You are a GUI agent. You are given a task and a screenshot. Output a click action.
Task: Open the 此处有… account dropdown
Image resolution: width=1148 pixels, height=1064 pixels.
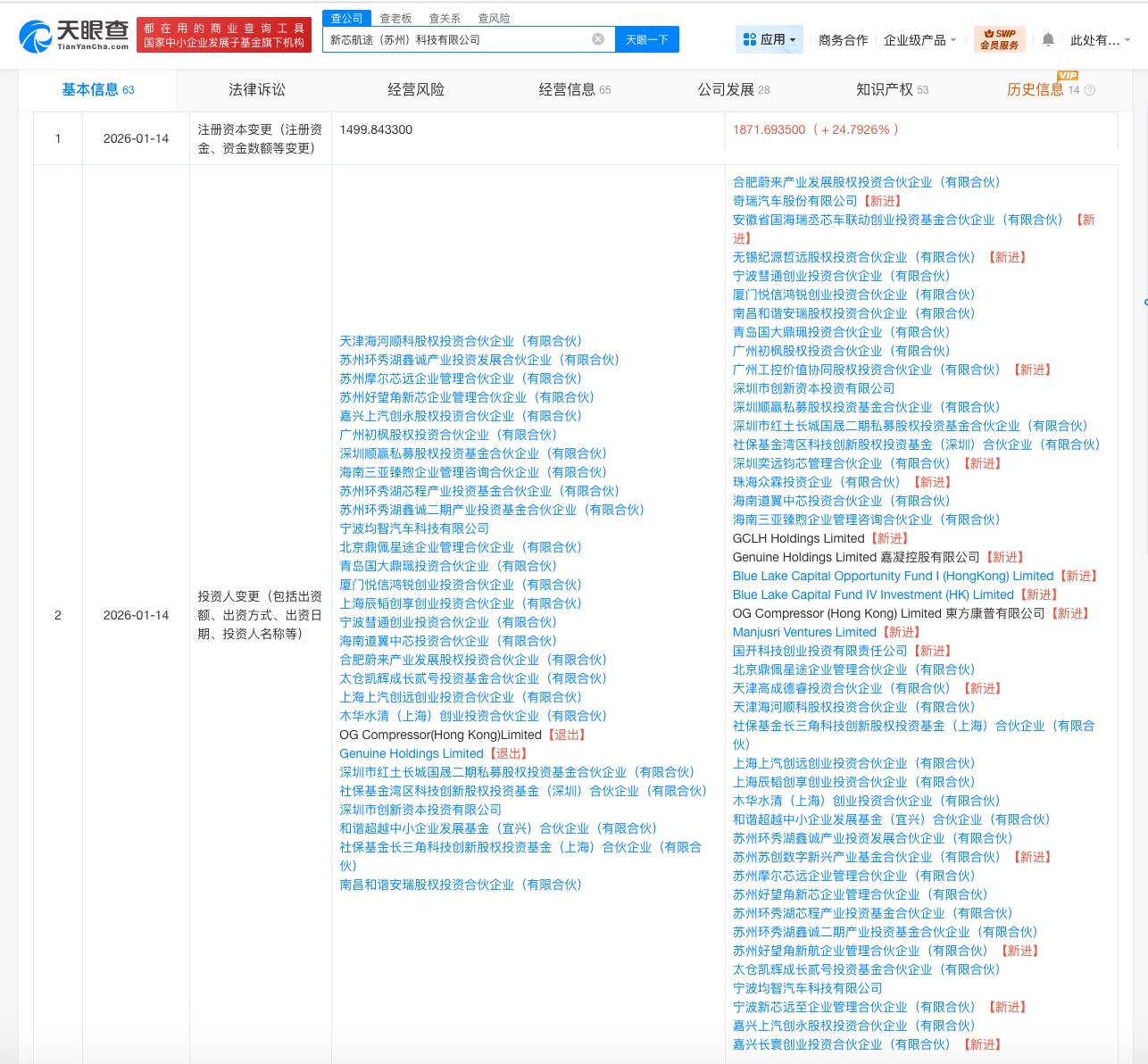coord(1100,40)
